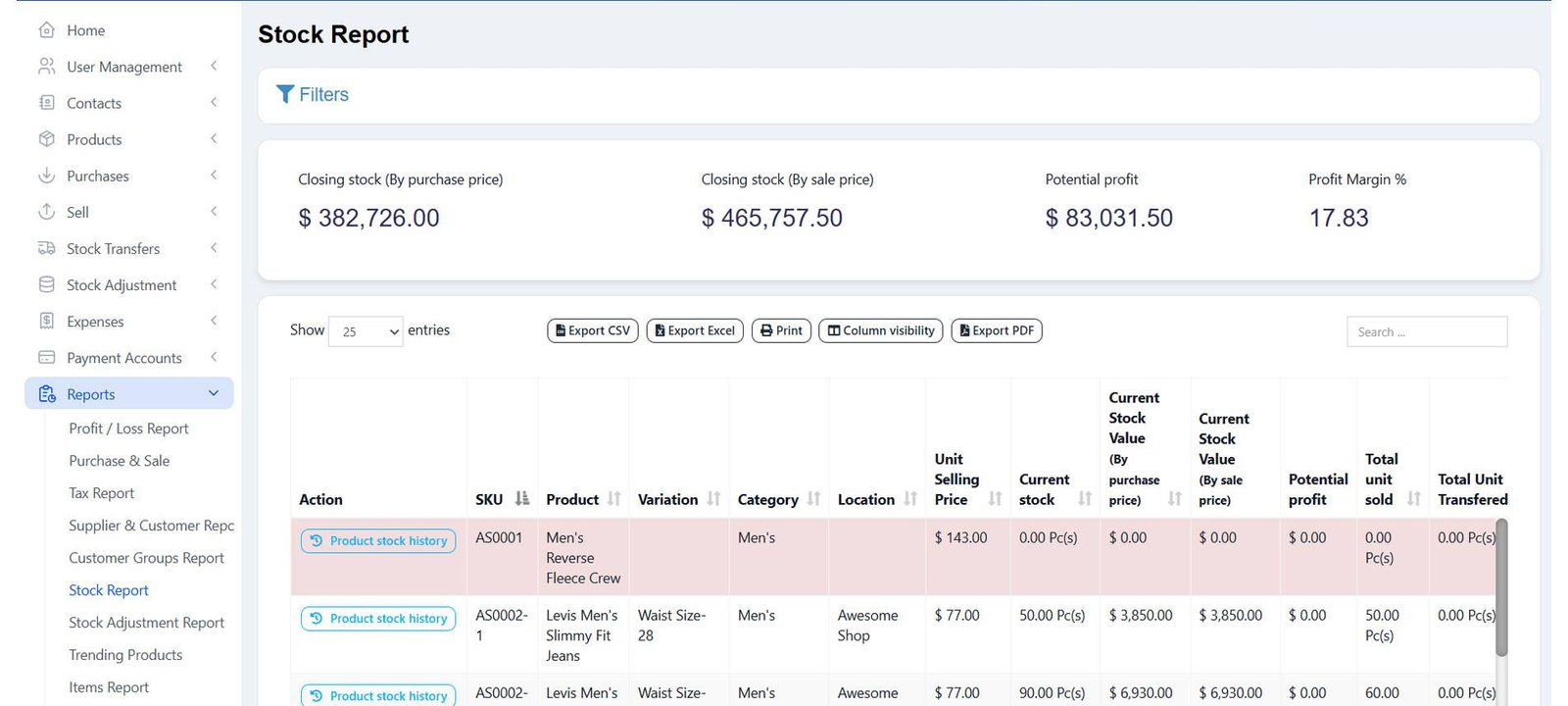
Task: Sort by Location column sort icon
Action: pos(910,499)
